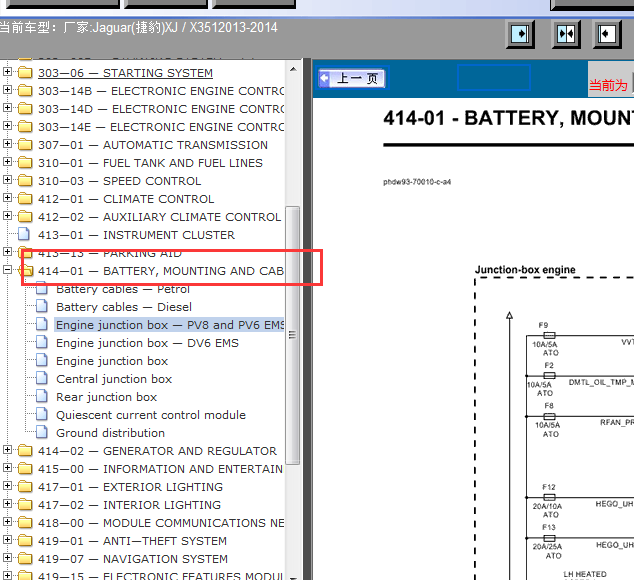Expand 419-01 Anti-Theft System node
This screenshot has height=580, width=634.
(7, 540)
